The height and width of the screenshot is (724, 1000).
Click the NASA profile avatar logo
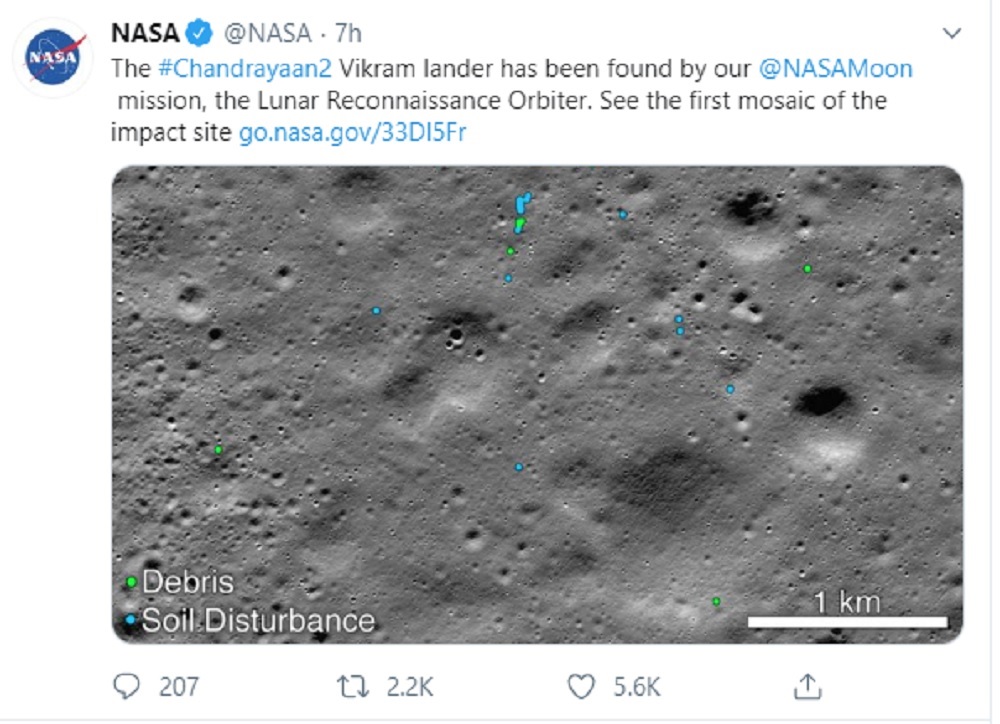[x=51, y=58]
